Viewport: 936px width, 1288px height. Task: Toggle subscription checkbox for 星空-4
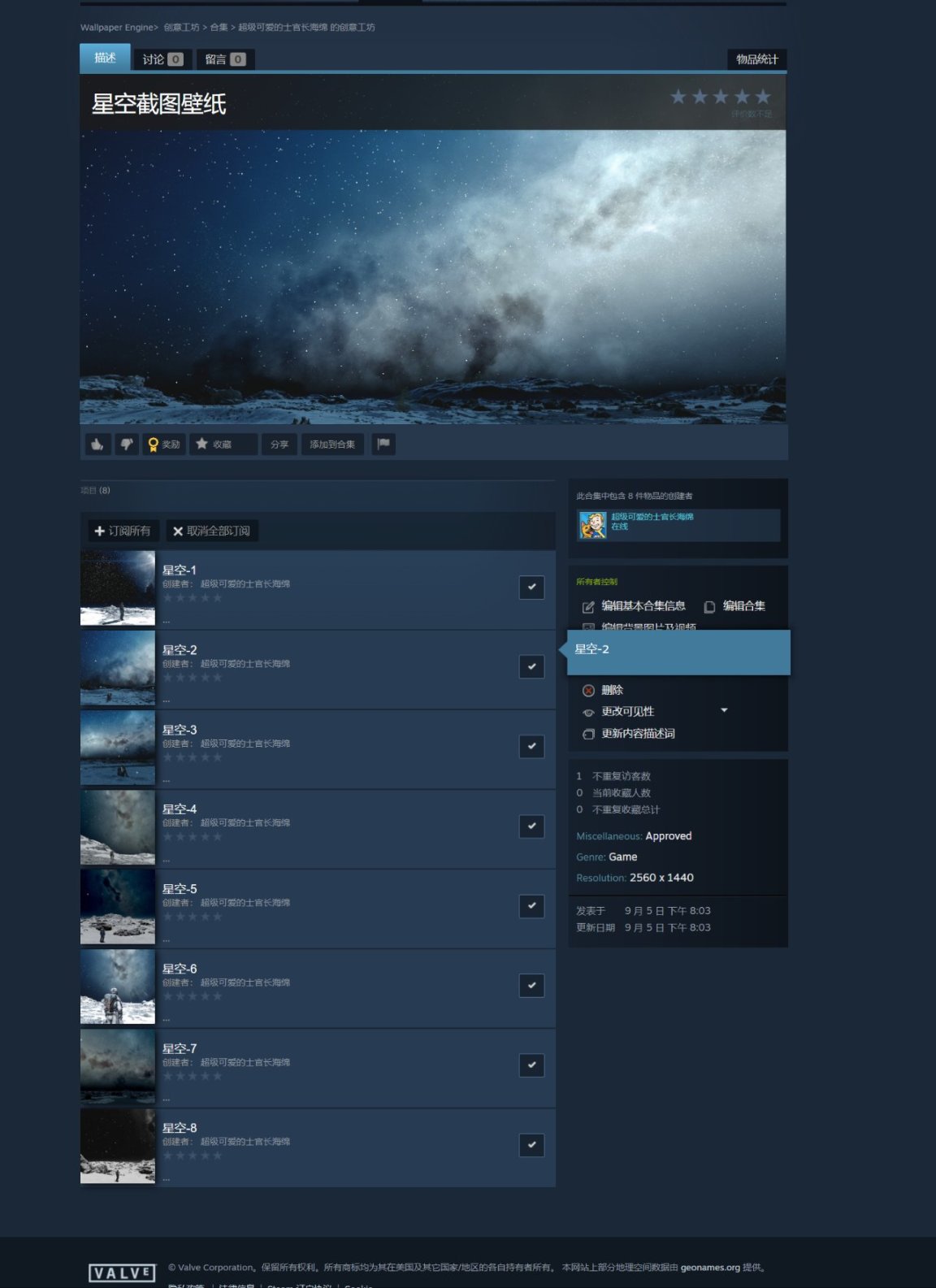click(x=531, y=826)
